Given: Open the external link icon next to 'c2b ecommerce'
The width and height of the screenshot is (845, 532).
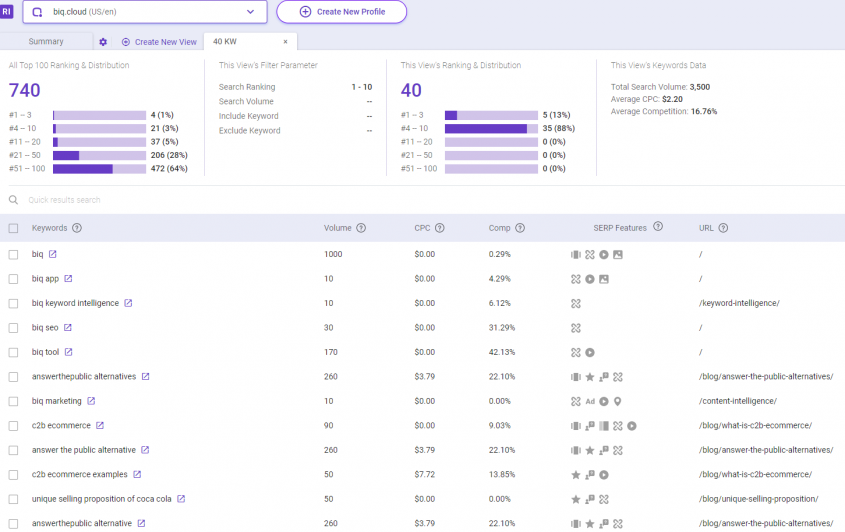Looking at the screenshot, I should 100,425.
